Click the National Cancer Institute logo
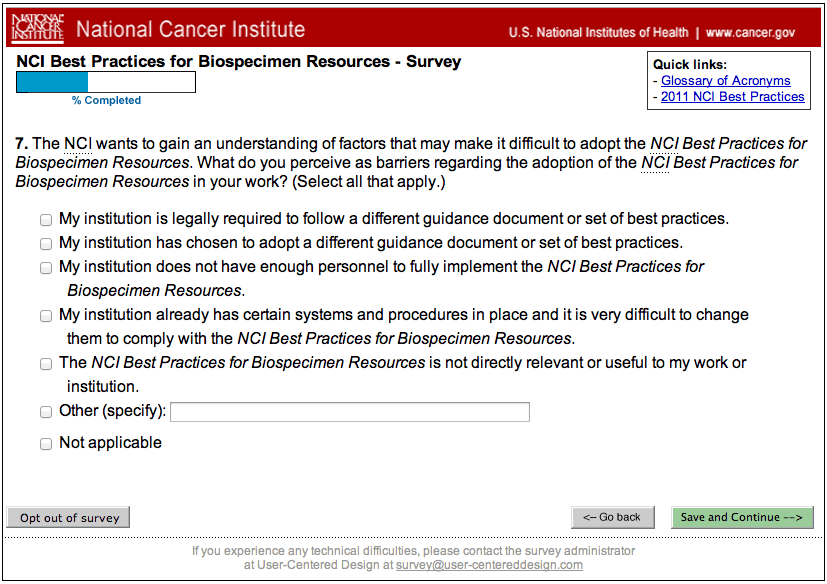 pos(37,28)
